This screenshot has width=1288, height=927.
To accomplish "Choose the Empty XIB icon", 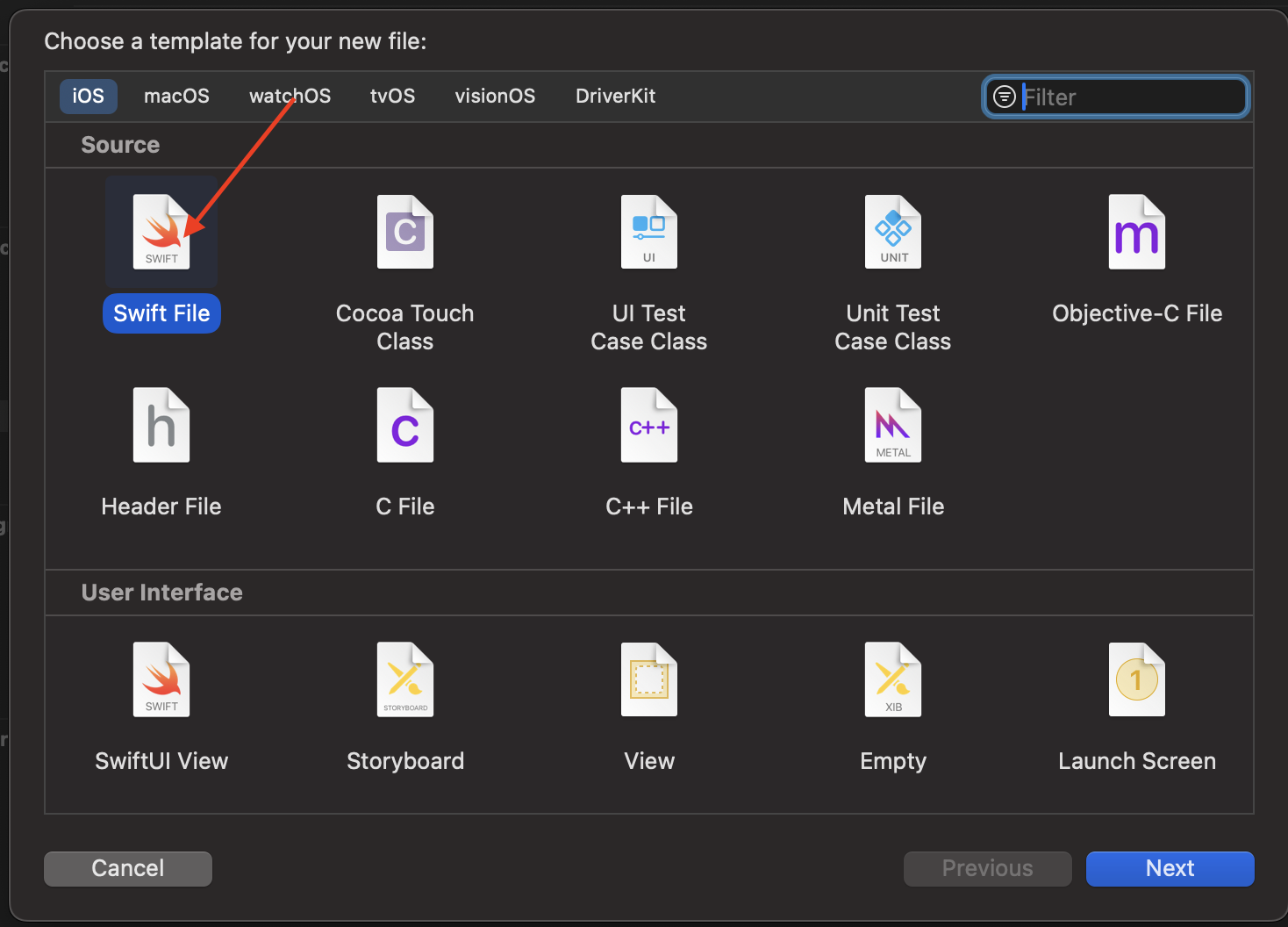I will coord(893,679).
